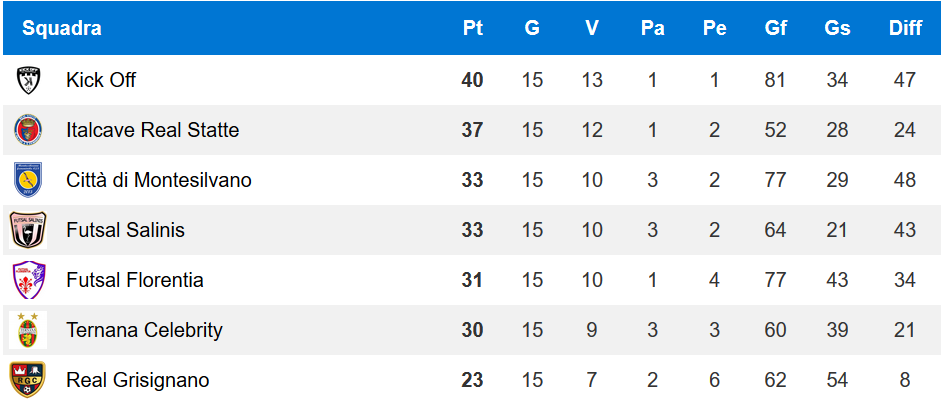Select the Ternana Celebrity team name

pos(144,330)
